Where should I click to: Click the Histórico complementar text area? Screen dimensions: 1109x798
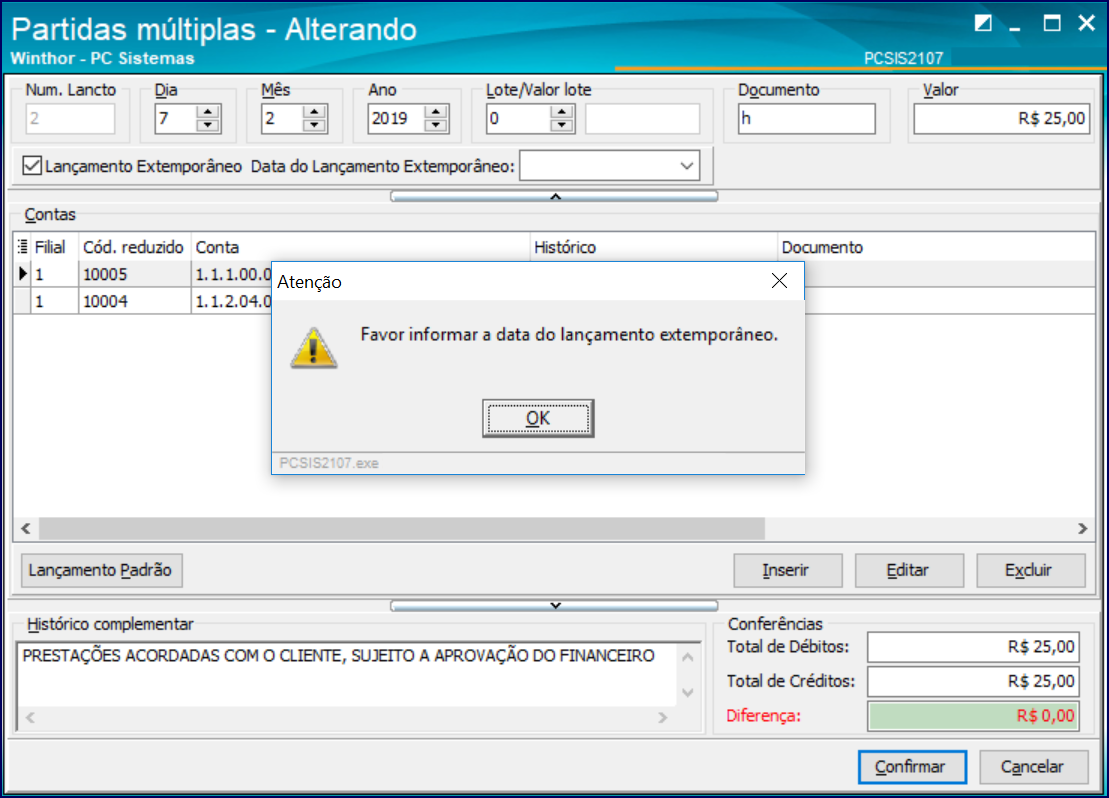347,673
